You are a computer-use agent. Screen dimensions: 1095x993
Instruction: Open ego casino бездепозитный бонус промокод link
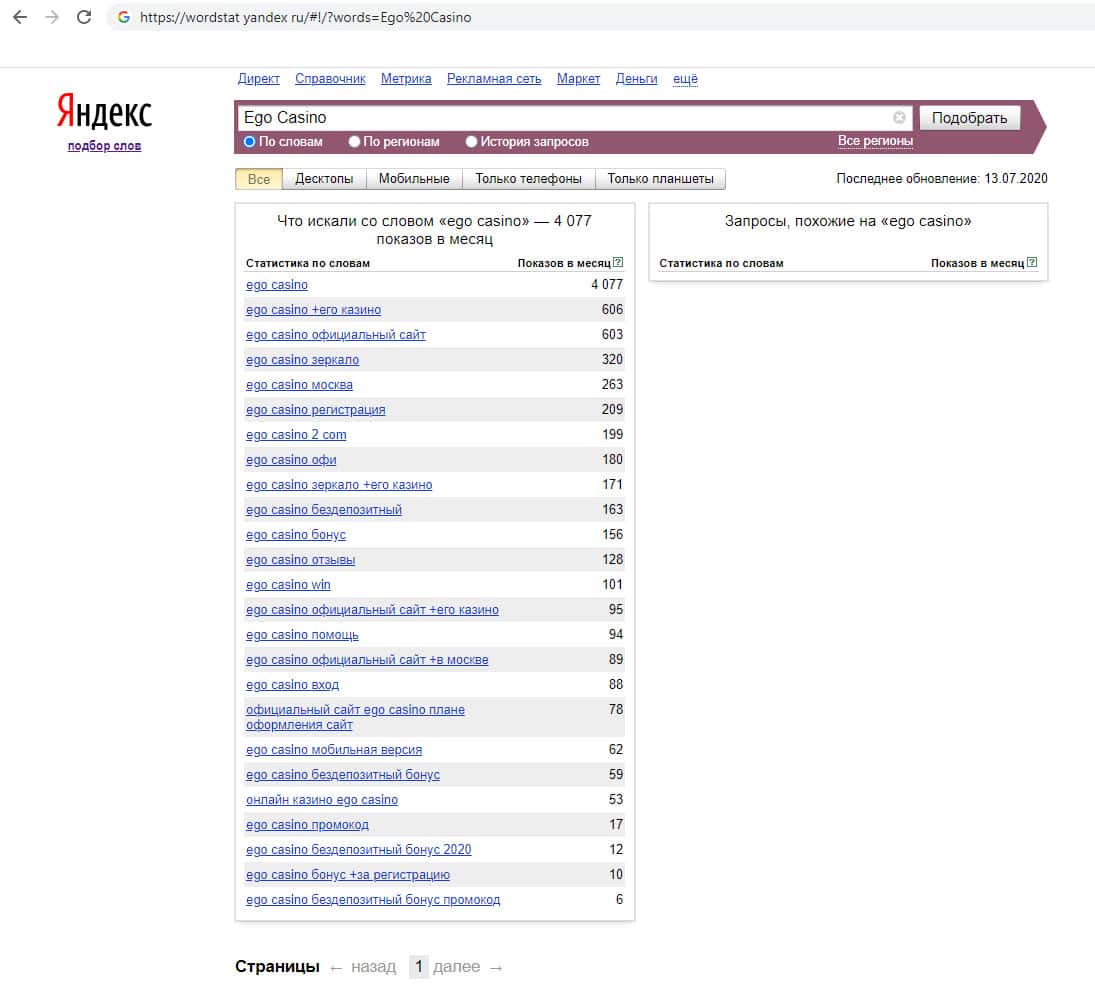coord(373,900)
